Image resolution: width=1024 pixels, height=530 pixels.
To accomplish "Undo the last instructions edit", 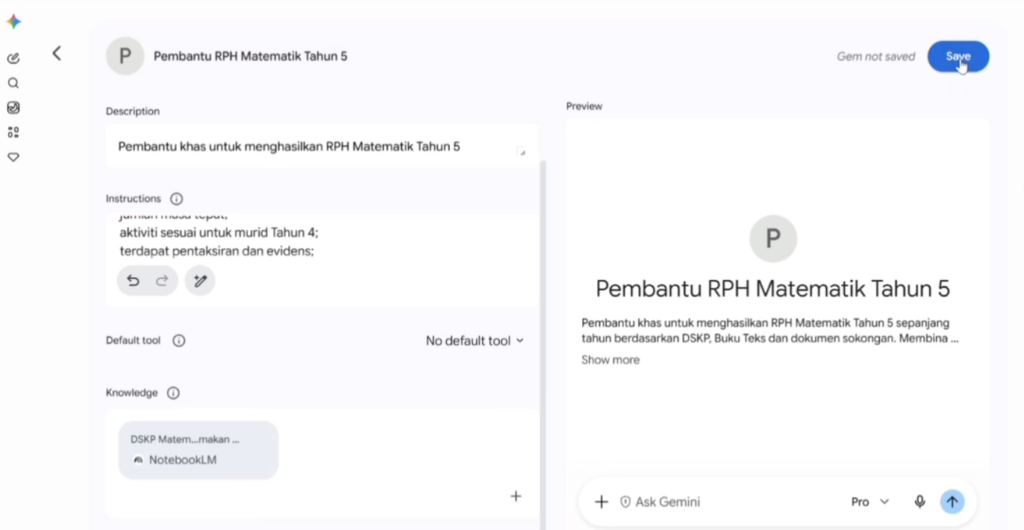I will [133, 281].
